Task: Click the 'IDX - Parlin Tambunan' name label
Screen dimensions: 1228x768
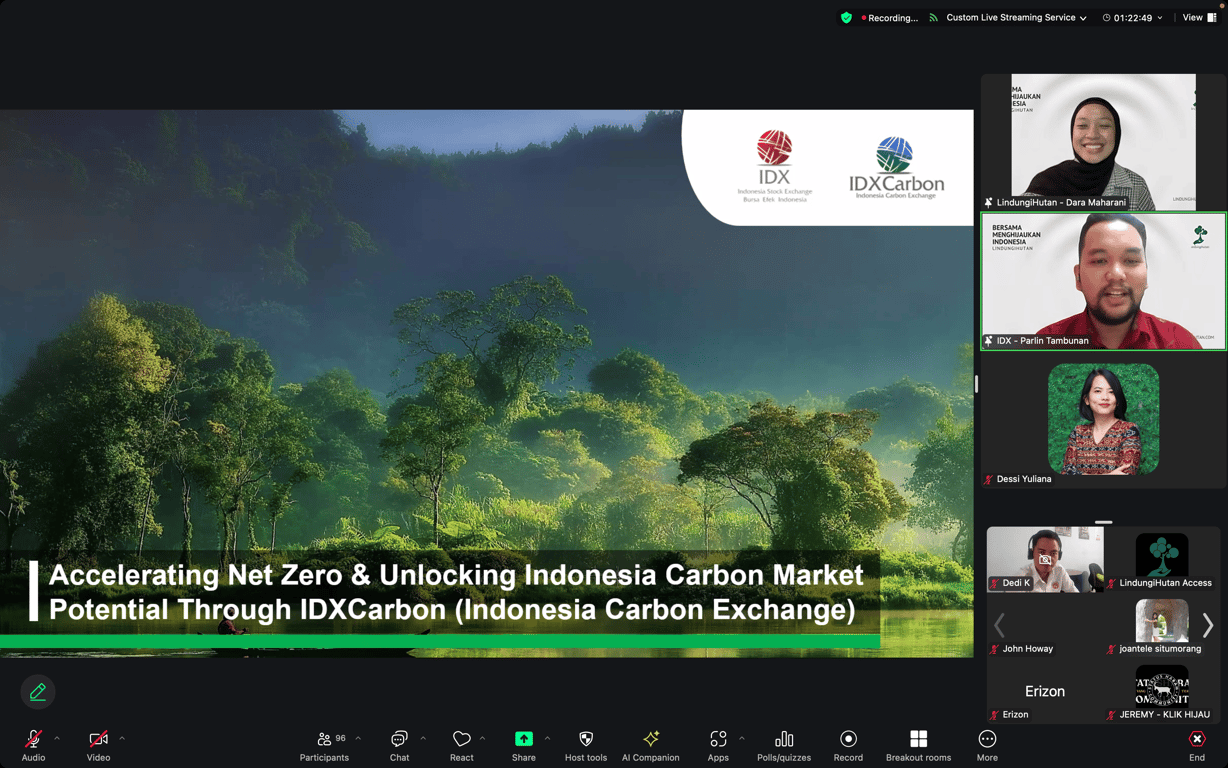Action: coord(1042,341)
